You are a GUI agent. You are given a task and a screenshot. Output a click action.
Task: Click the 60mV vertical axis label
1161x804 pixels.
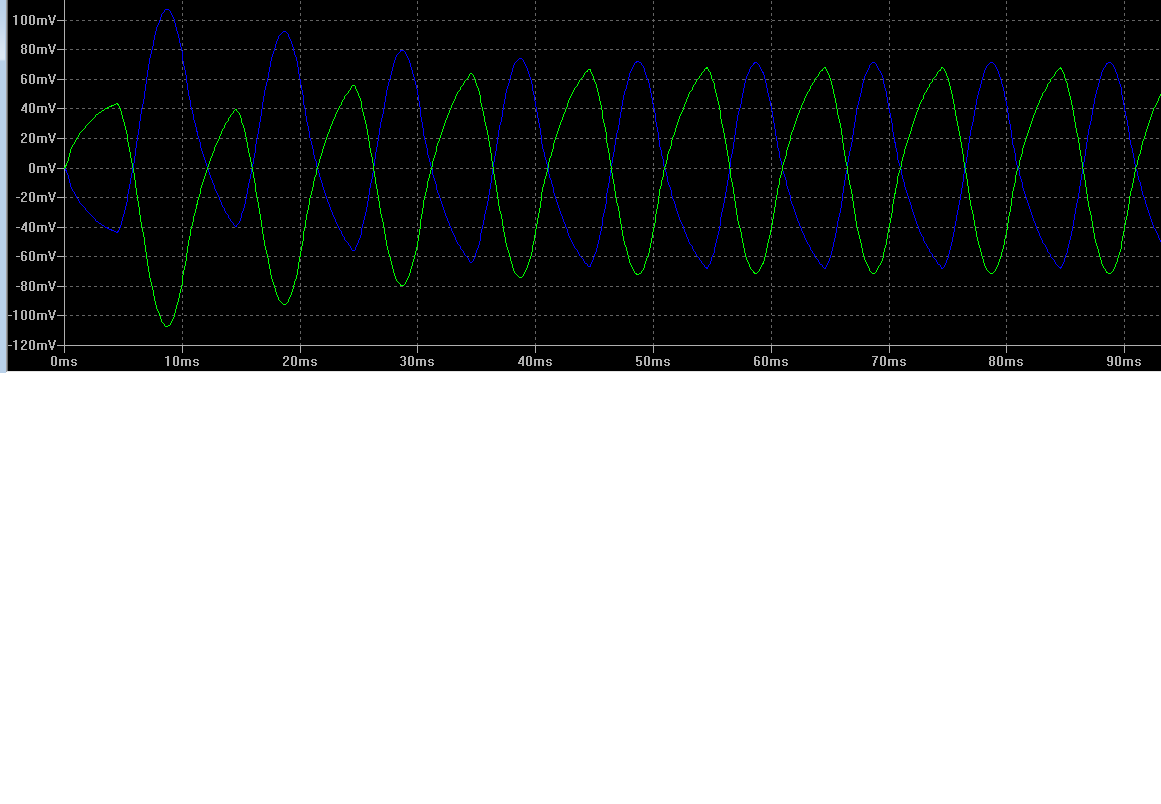pyautogui.click(x=38, y=79)
